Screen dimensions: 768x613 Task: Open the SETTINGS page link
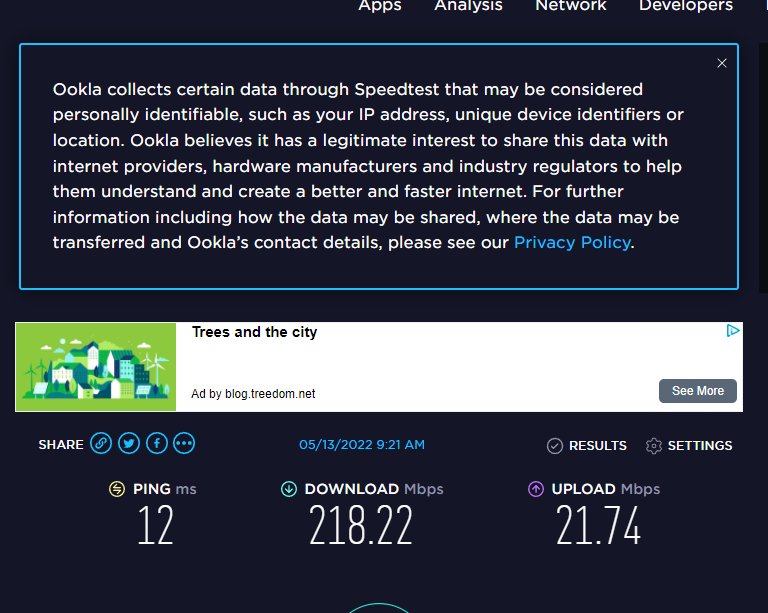click(700, 446)
